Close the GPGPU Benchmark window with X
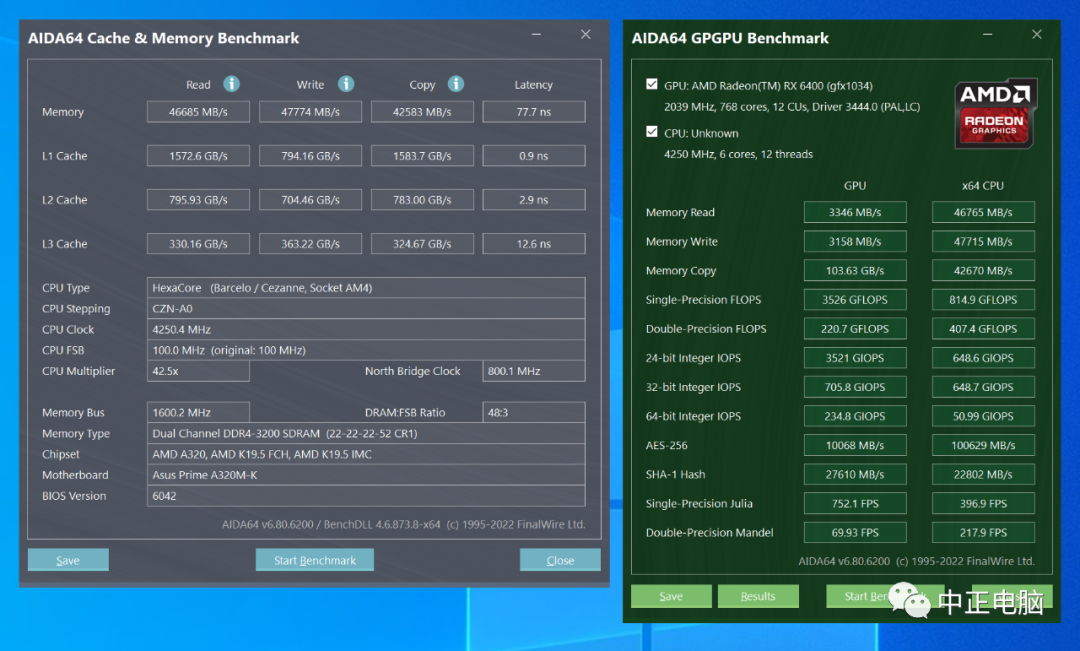The width and height of the screenshot is (1080, 651). point(1037,34)
